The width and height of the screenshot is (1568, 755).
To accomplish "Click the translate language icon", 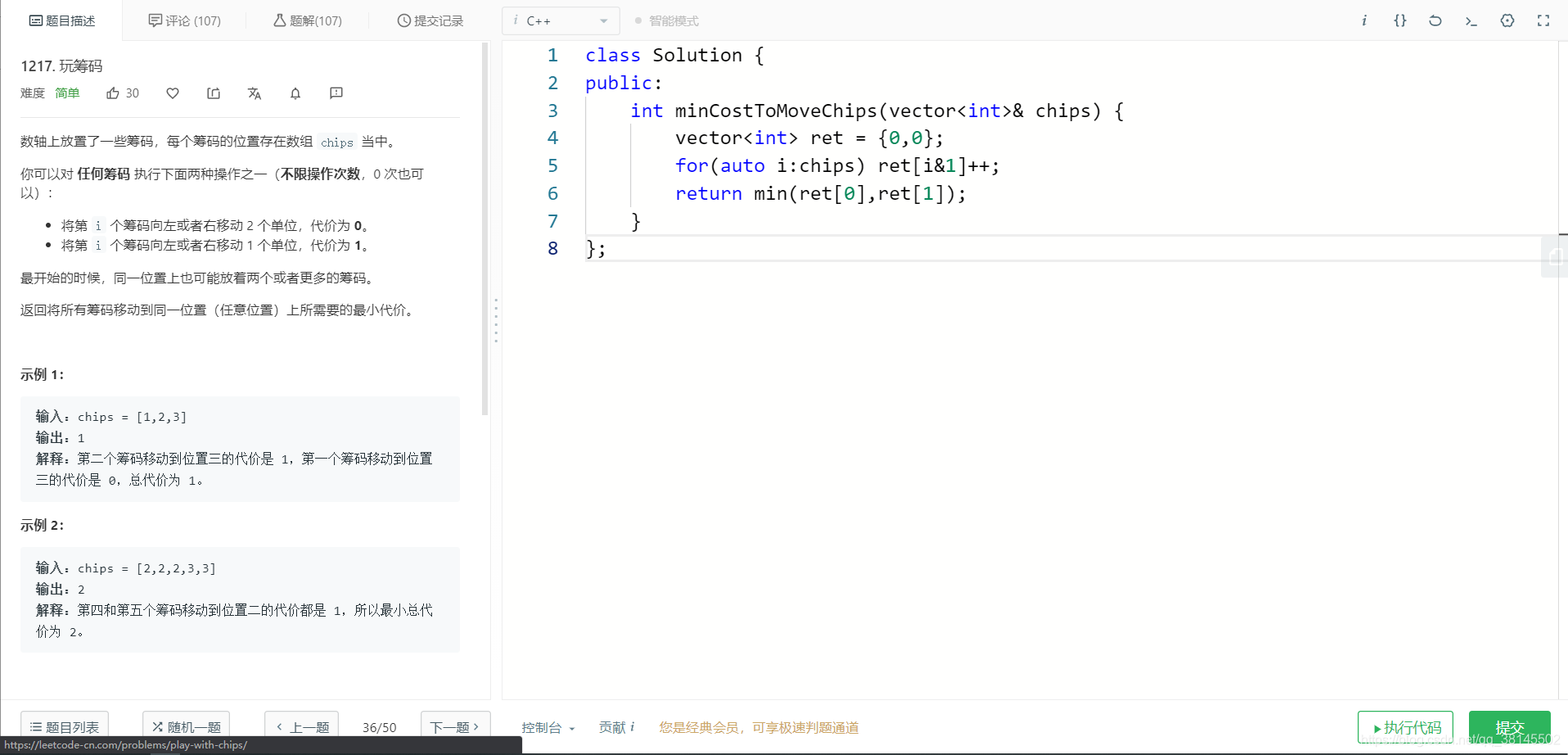I will coord(255,93).
